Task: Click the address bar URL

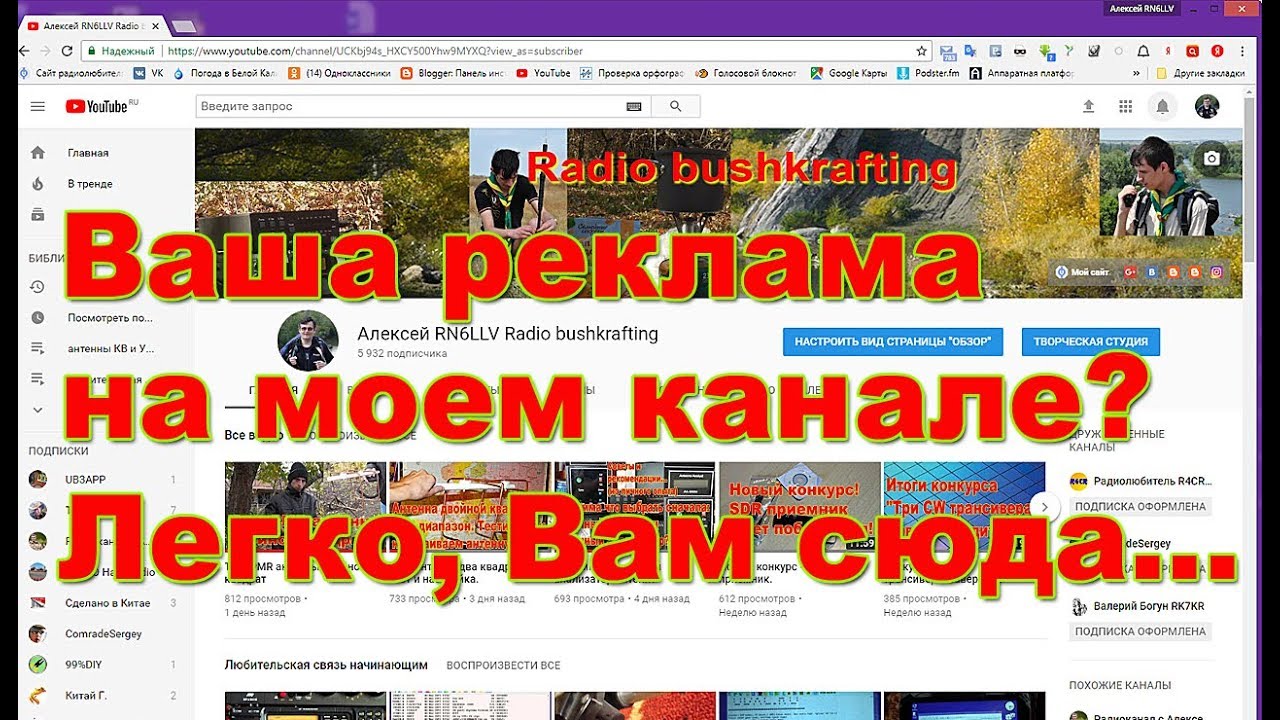Action: pos(375,51)
